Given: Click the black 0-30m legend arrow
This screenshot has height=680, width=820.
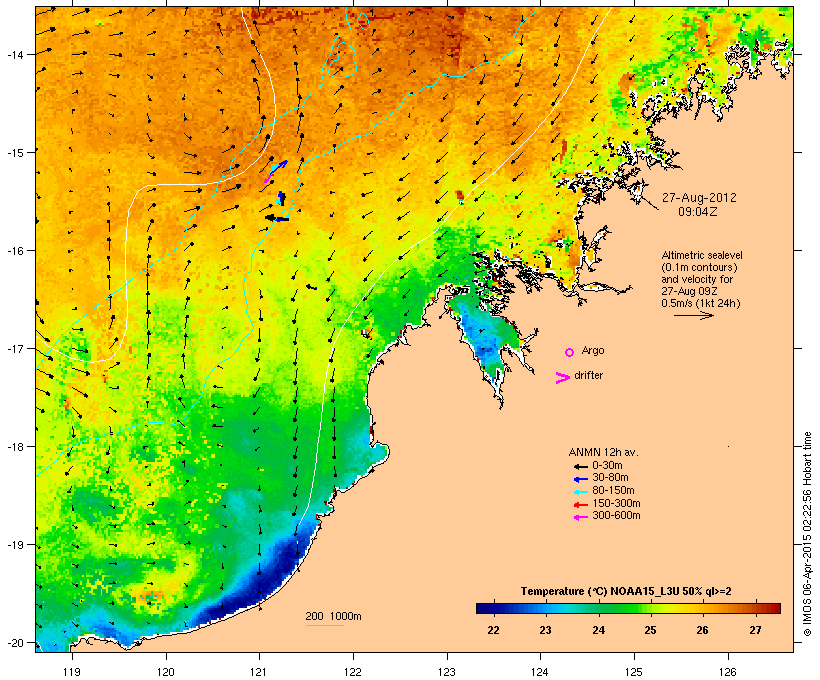Looking at the screenshot, I should [x=580, y=466].
